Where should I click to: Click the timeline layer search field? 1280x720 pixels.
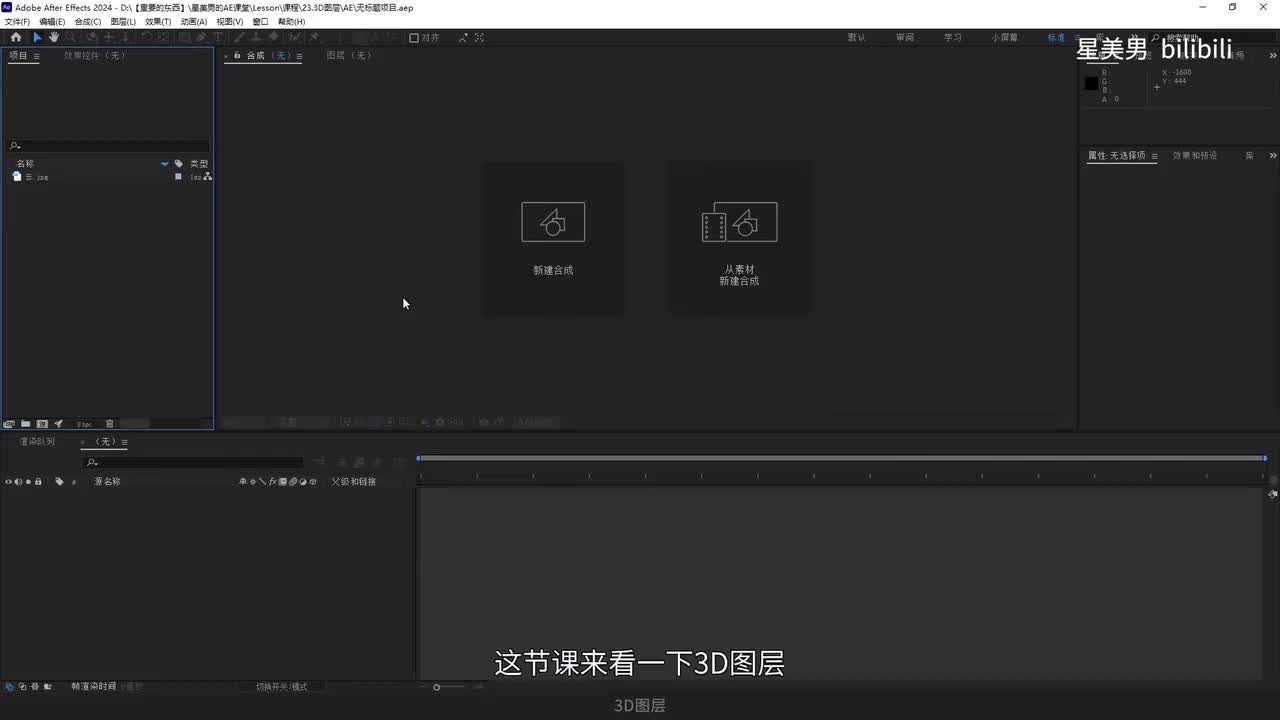194,462
